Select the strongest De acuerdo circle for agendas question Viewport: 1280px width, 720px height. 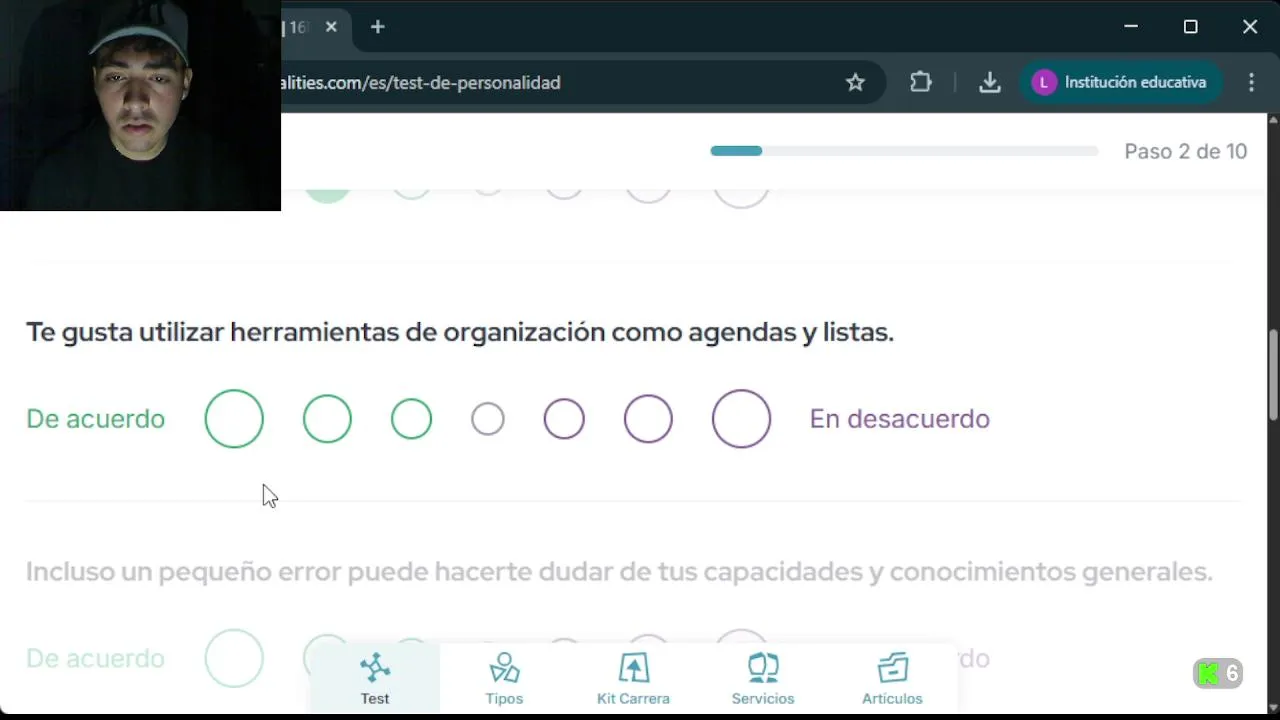pyautogui.click(x=234, y=419)
